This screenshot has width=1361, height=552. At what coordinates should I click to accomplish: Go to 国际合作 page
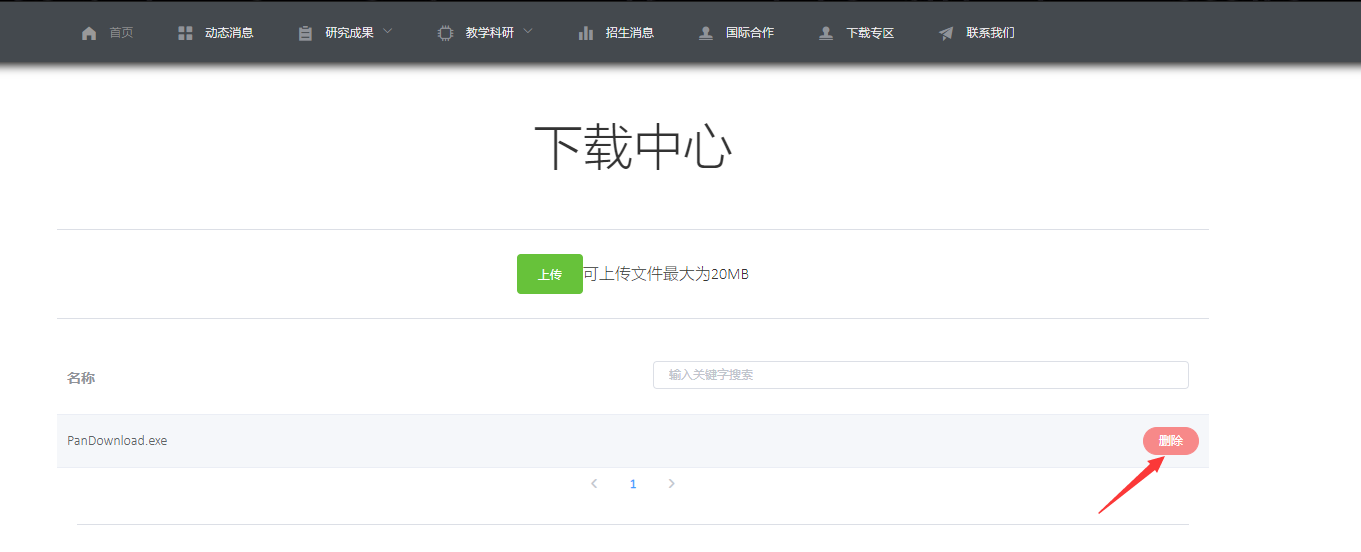pos(750,33)
